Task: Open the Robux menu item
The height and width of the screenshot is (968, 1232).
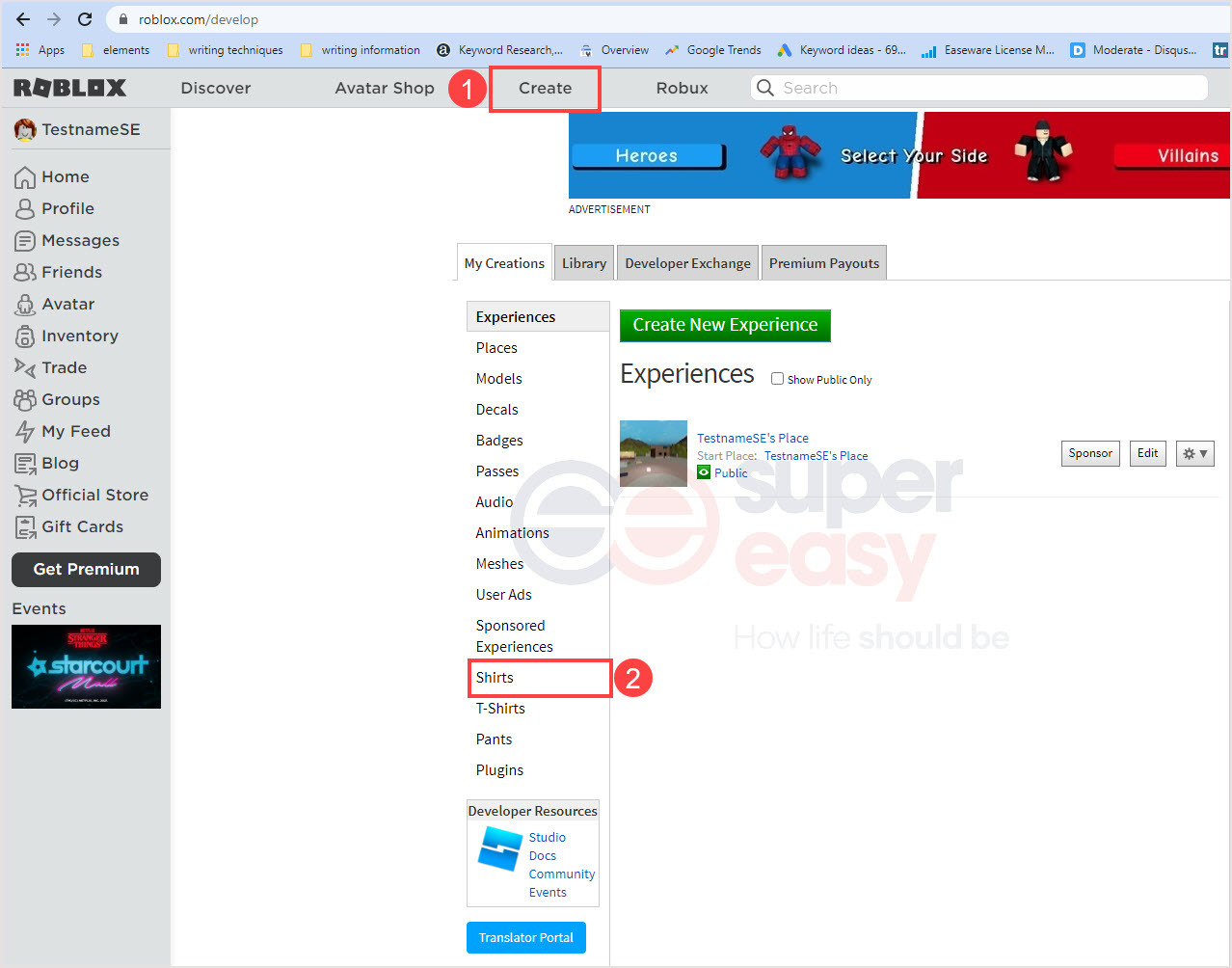Action: coord(683,88)
